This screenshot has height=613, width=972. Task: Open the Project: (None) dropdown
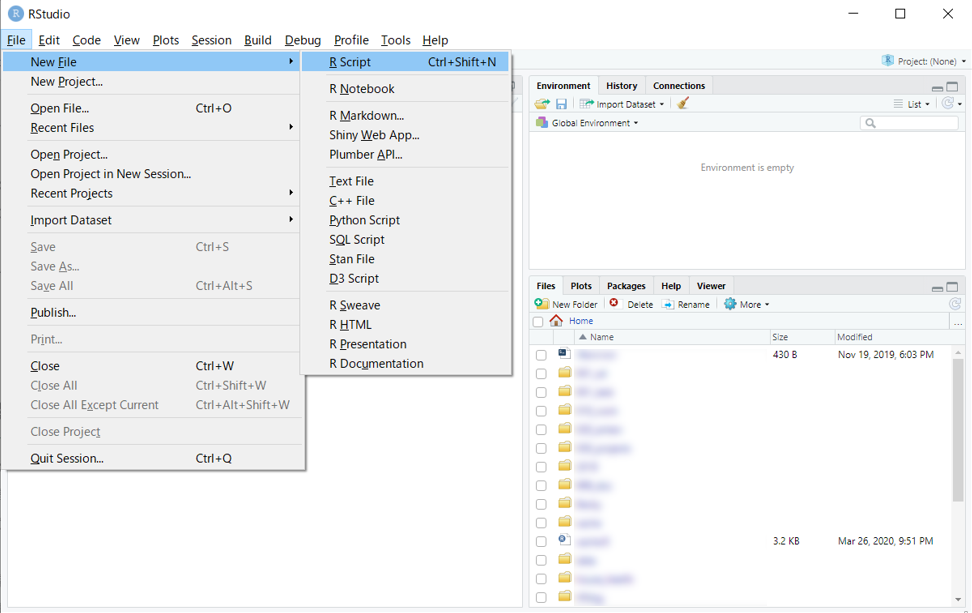click(924, 61)
